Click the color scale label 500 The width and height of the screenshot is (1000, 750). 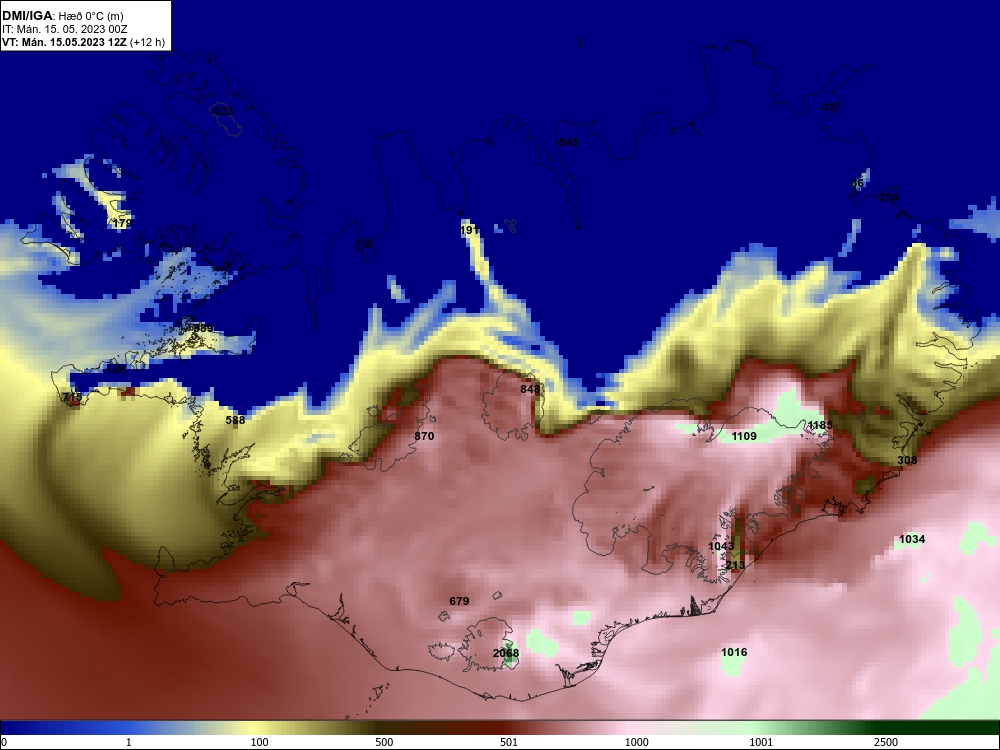pos(384,742)
